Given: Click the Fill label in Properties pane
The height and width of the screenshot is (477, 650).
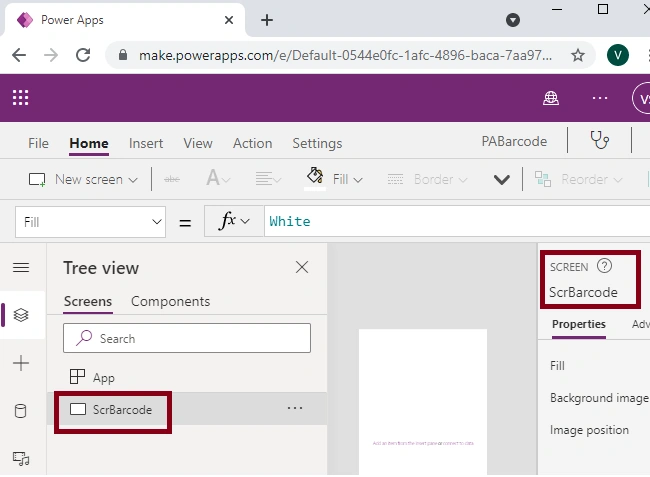Looking at the screenshot, I should (557, 366).
